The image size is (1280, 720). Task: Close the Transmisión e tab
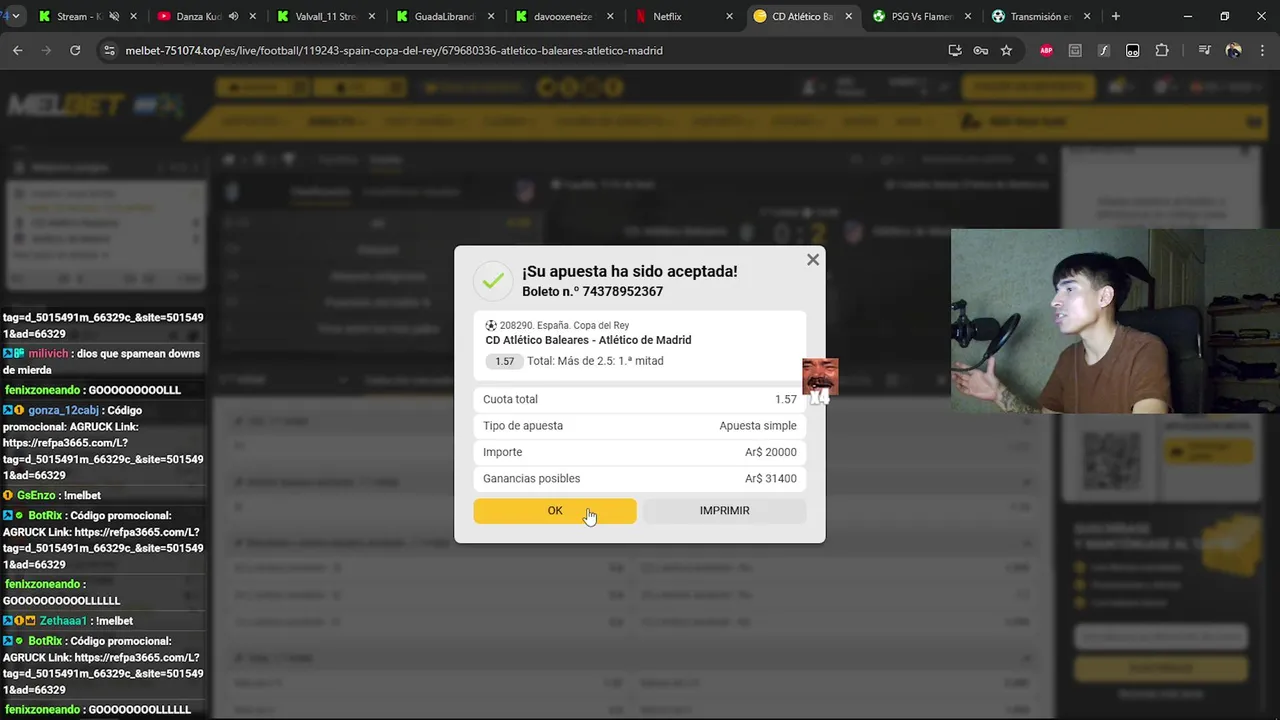[x=1087, y=16]
